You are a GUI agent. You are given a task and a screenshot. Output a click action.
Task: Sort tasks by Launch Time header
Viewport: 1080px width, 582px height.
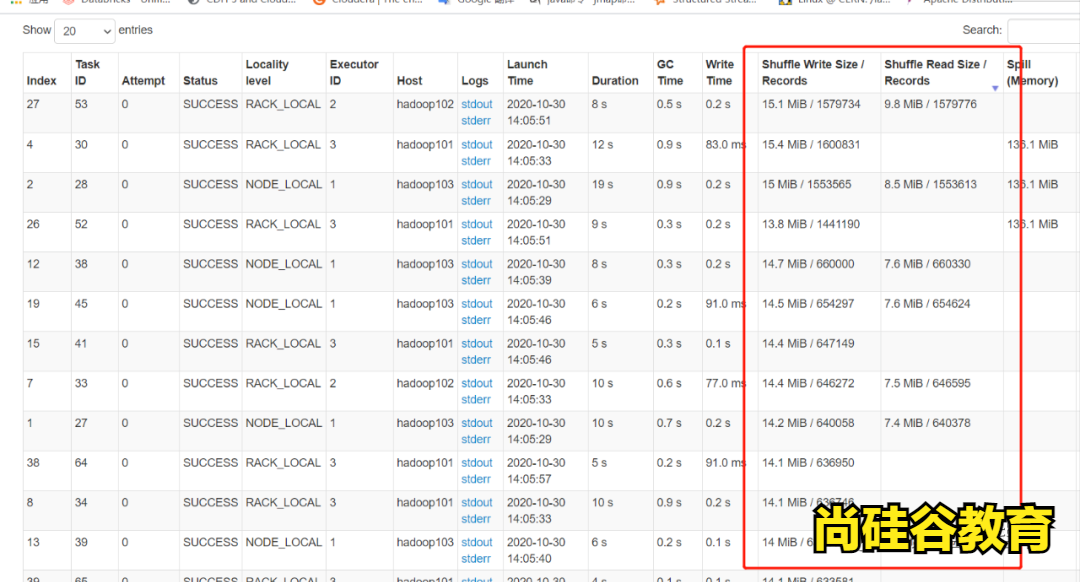[527, 73]
